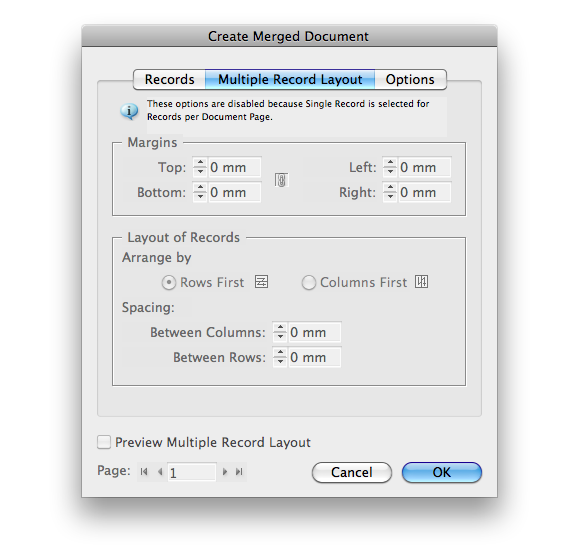Click the Rows First arrangement icon
Image resolution: width=580 pixels, height=552 pixels.
tap(262, 282)
